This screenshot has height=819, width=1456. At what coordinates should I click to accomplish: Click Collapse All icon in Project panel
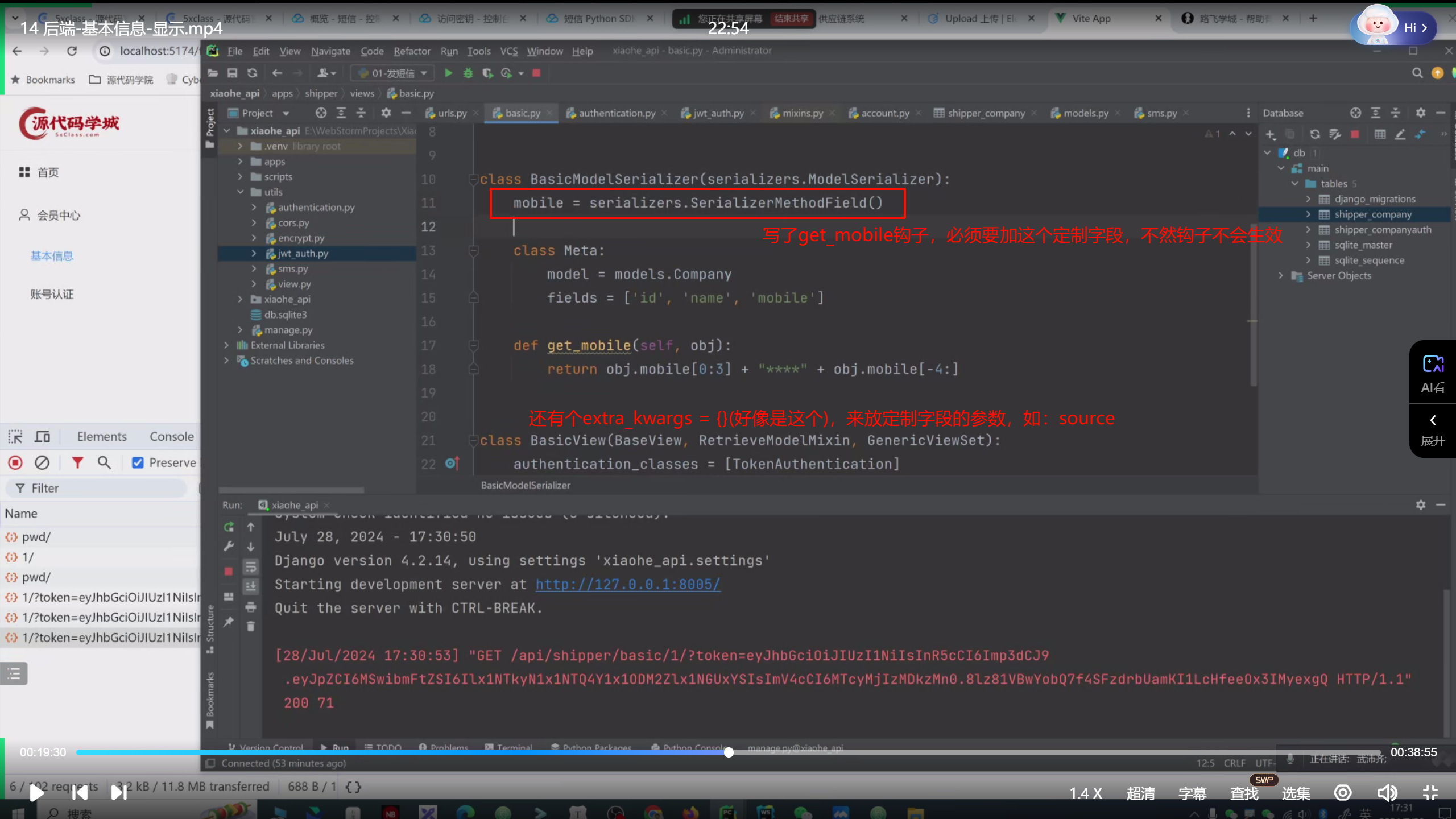coord(361,113)
